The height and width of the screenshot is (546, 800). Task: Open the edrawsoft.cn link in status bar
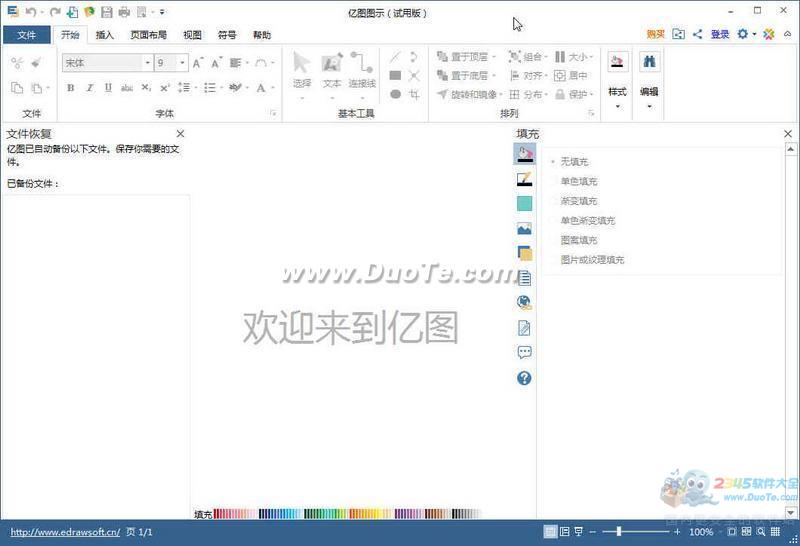(x=65, y=532)
